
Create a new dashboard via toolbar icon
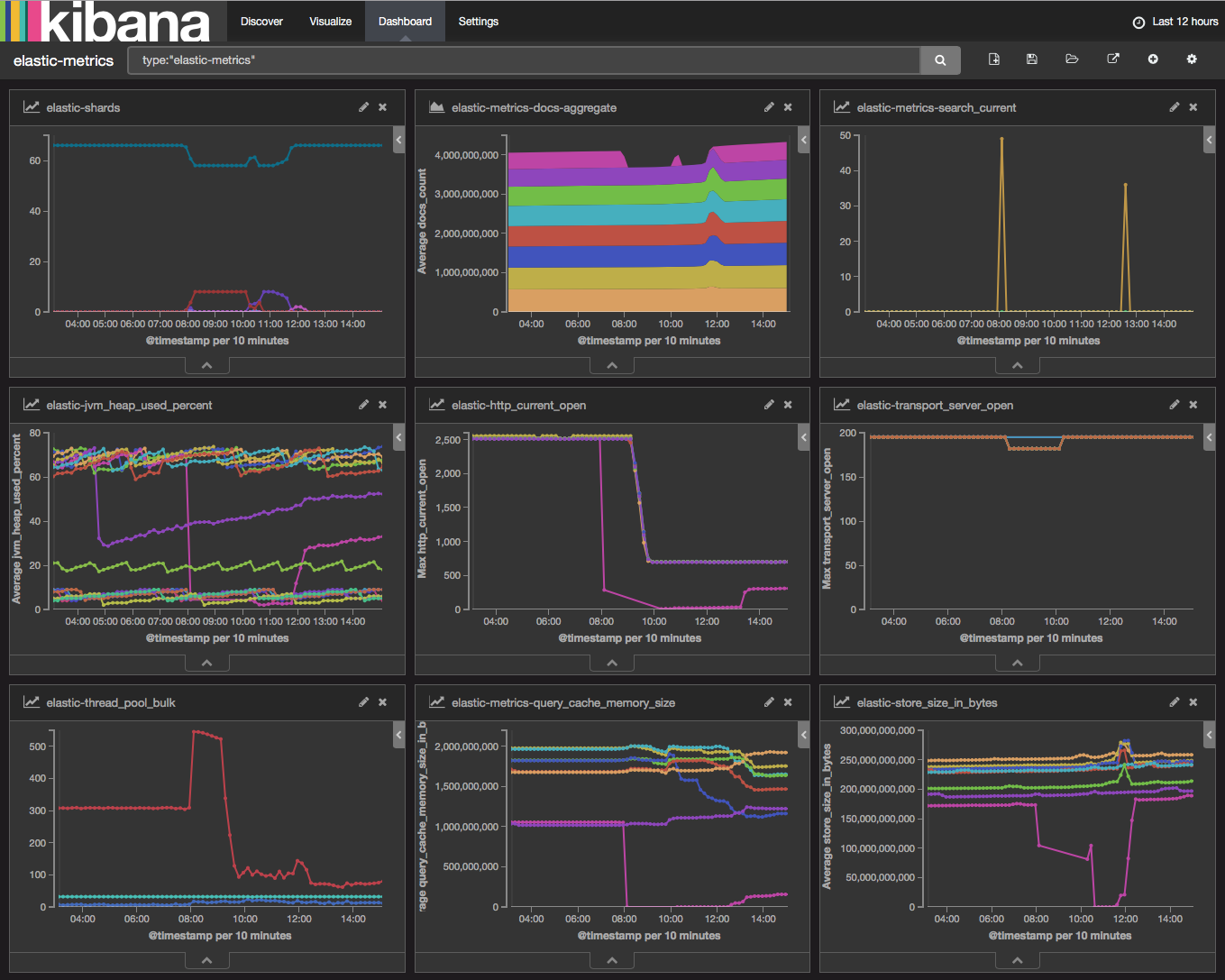[994, 60]
